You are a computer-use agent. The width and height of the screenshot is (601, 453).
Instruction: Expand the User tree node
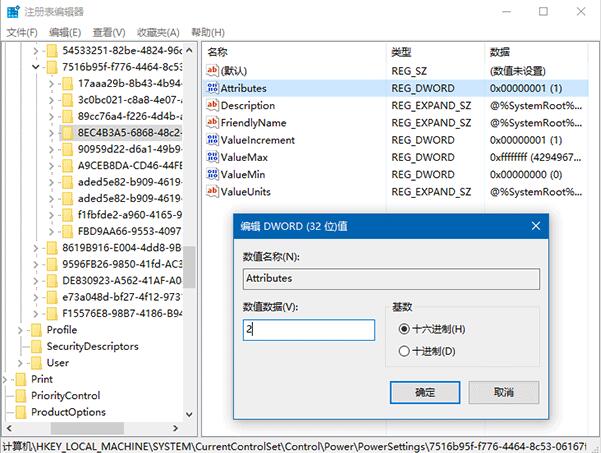[20, 363]
